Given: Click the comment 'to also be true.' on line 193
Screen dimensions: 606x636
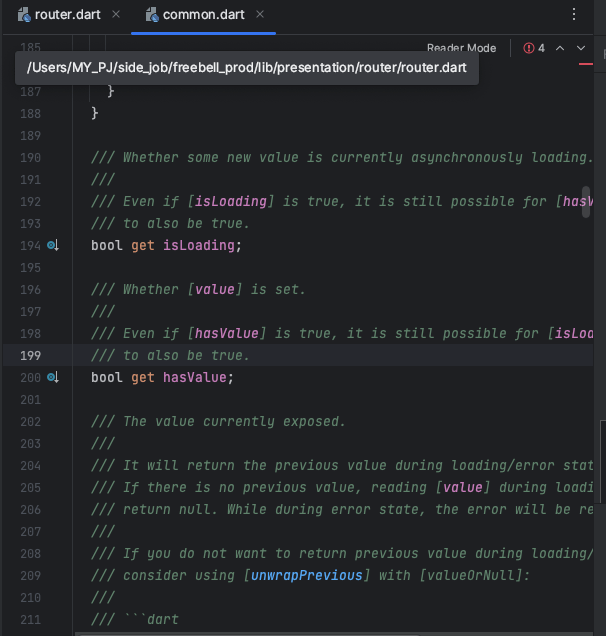Looking at the screenshot, I should (x=186, y=223).
